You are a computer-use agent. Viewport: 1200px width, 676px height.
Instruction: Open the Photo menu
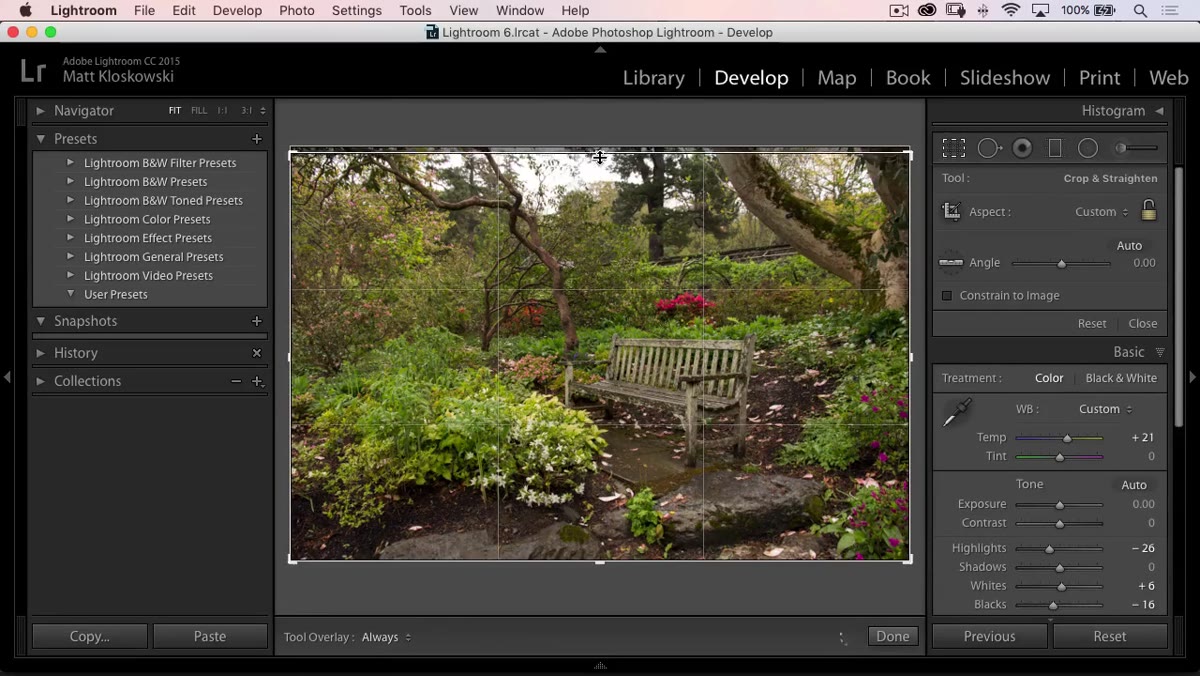tap(297, 11)
